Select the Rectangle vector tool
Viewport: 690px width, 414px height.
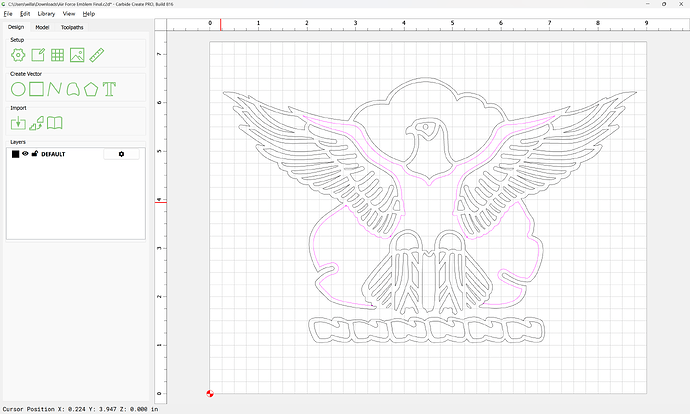tap(36, 89)
